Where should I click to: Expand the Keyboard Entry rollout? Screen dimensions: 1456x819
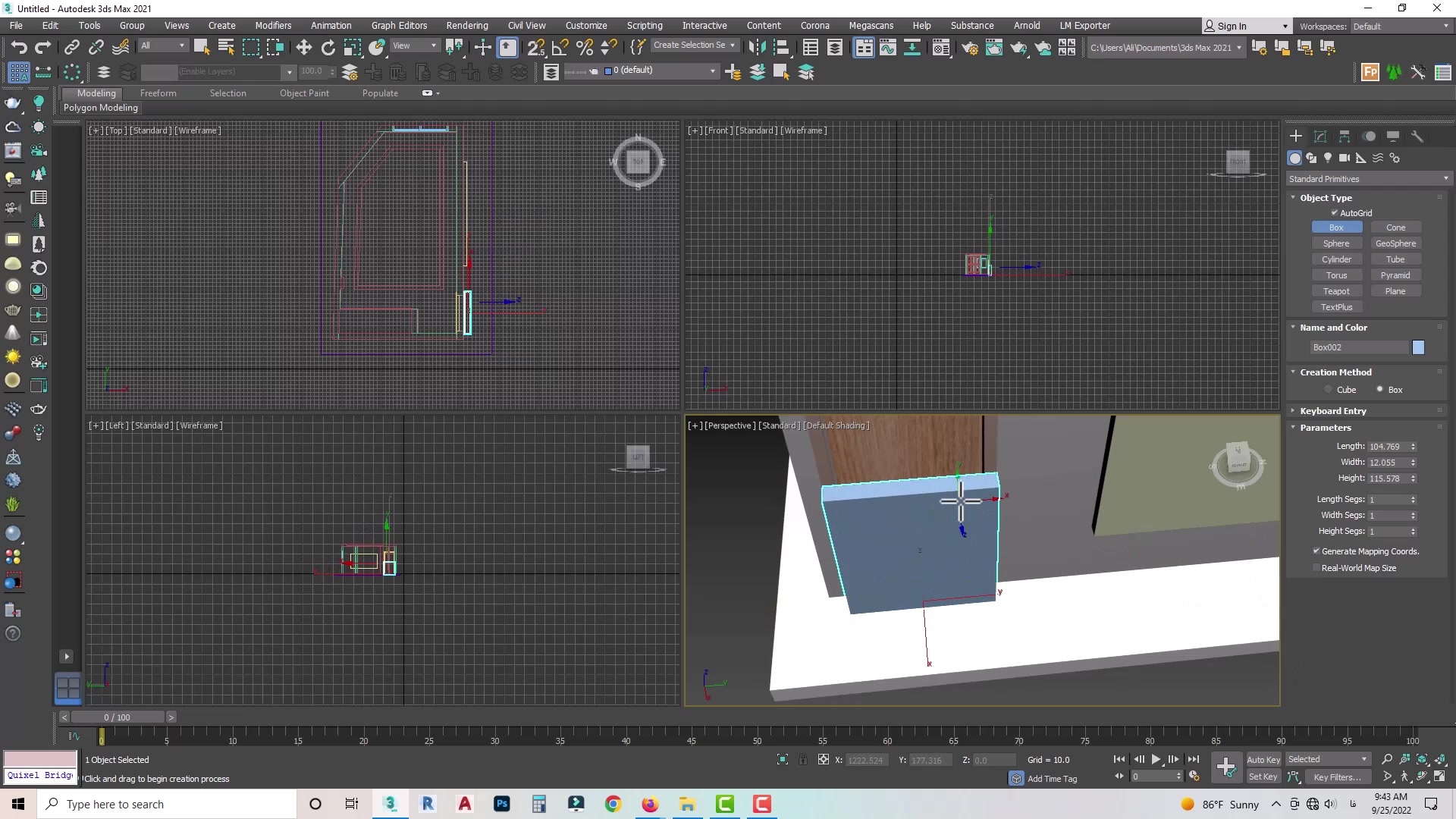pyautogui.click(x=1332, y=411)
